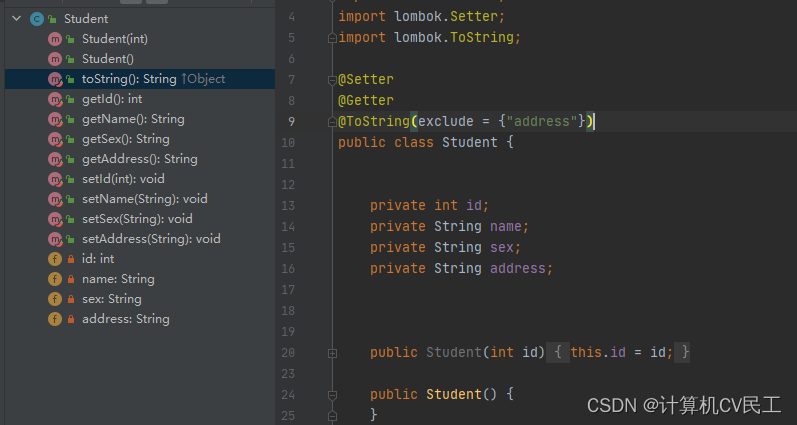The image size is (797, 425).
Task: Fold the imports block at line 5
Action: pyautogui.click(x=332, y=38)
